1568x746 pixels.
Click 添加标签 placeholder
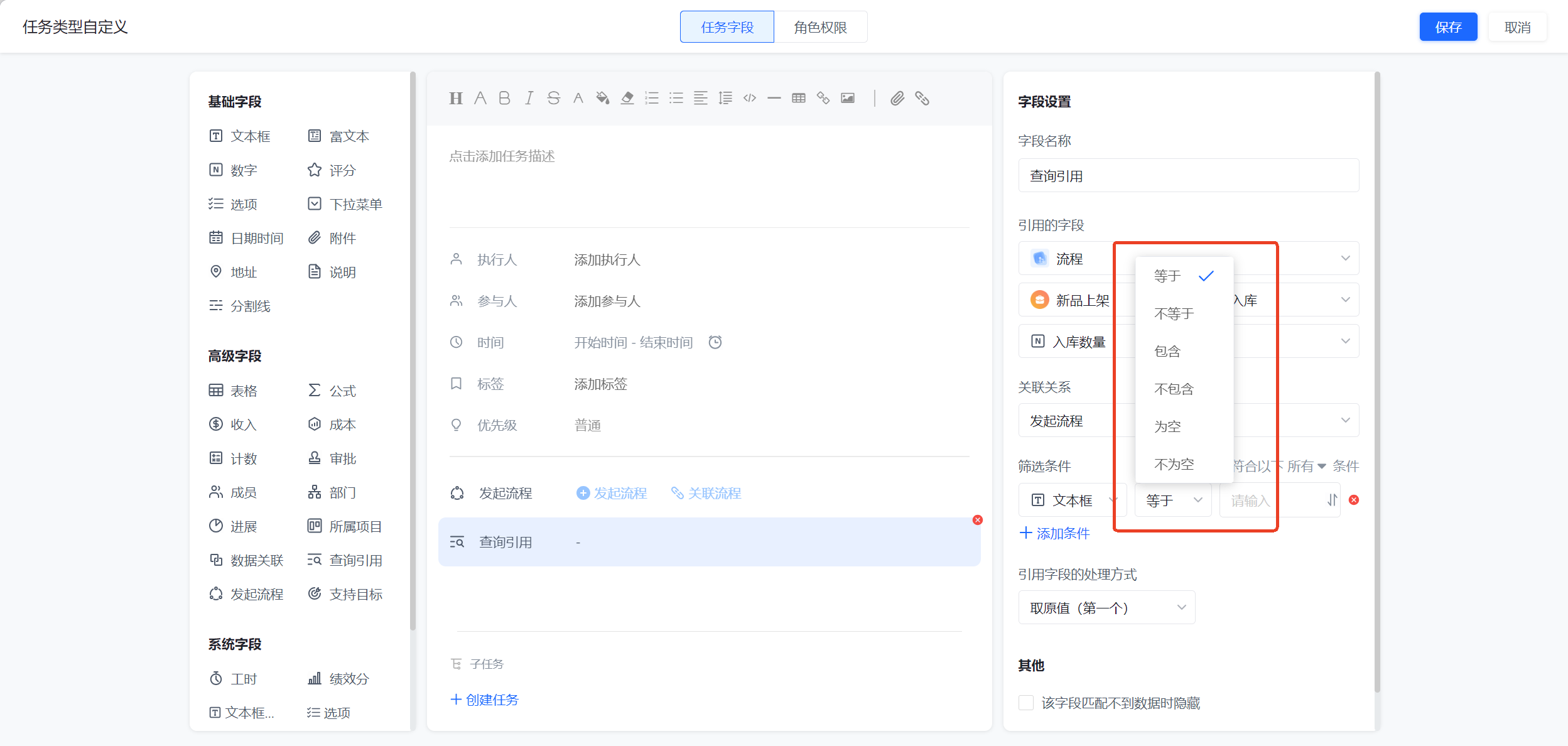pyautogui.click(x=600, y=384)
